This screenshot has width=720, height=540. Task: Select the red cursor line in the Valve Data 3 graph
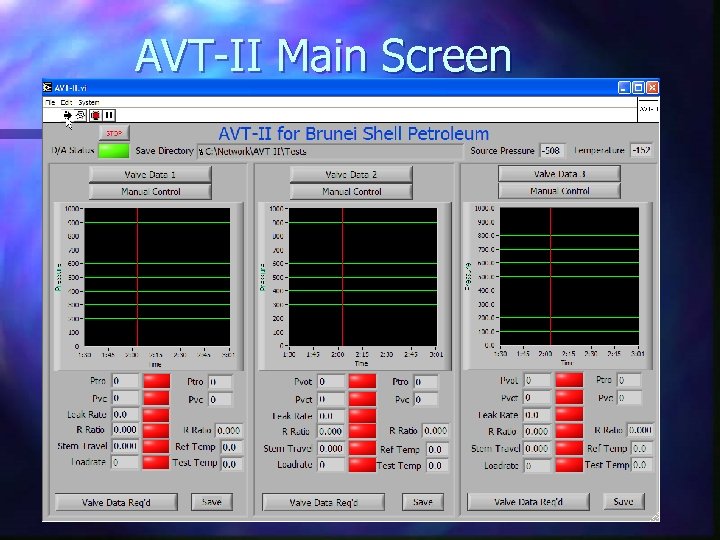tap(551, 276)
